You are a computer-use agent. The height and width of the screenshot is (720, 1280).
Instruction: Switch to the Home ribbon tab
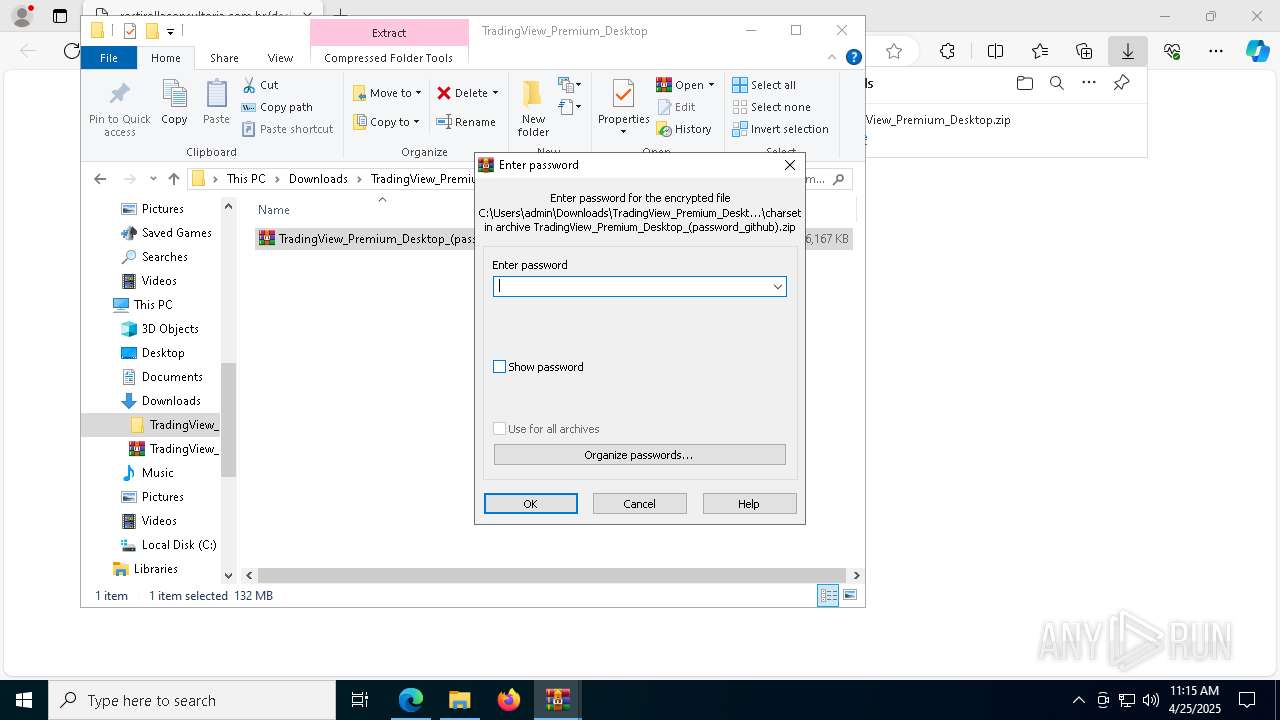point(166,58)
